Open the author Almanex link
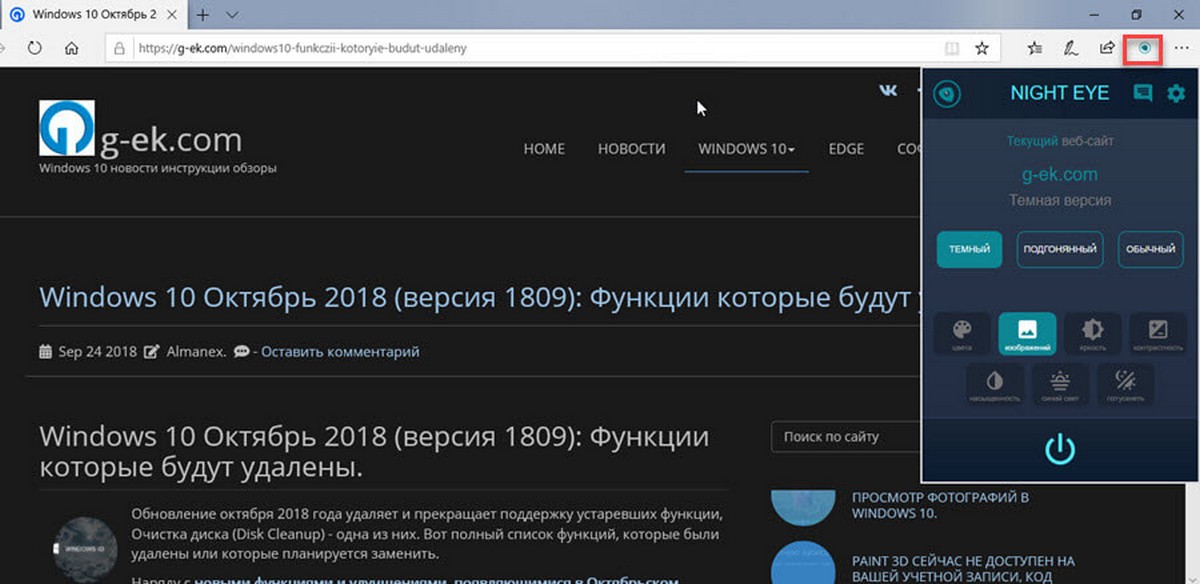The width and height of the screenshot is (1200, 584). [x=195, y=352]
